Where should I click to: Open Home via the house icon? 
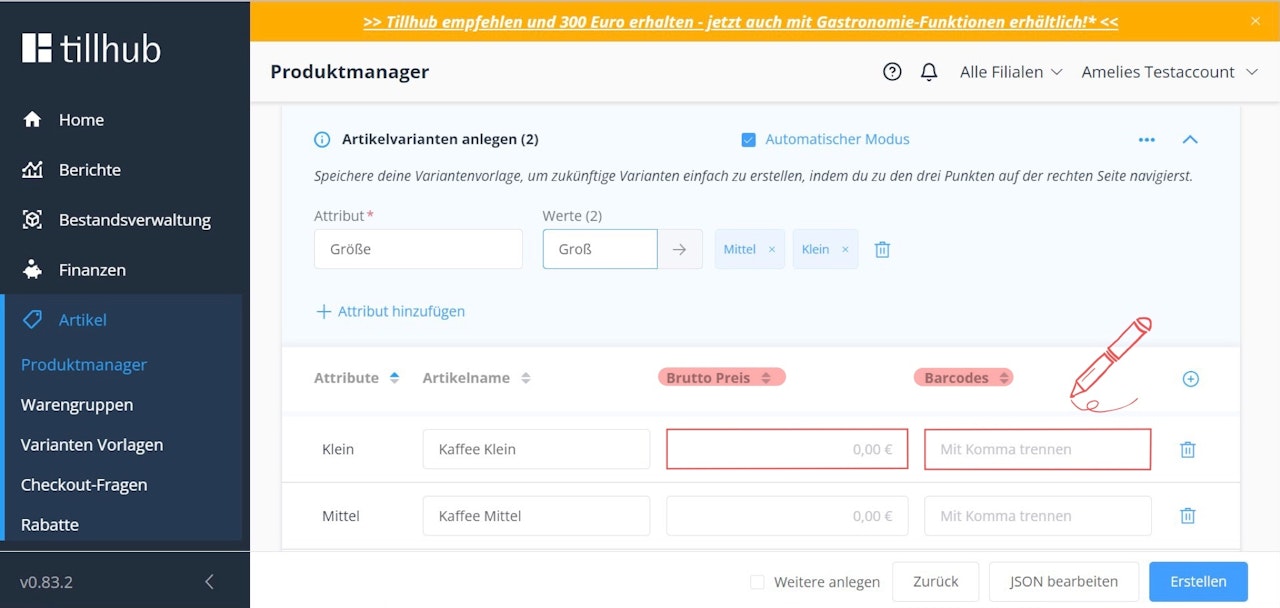(35, 119)
